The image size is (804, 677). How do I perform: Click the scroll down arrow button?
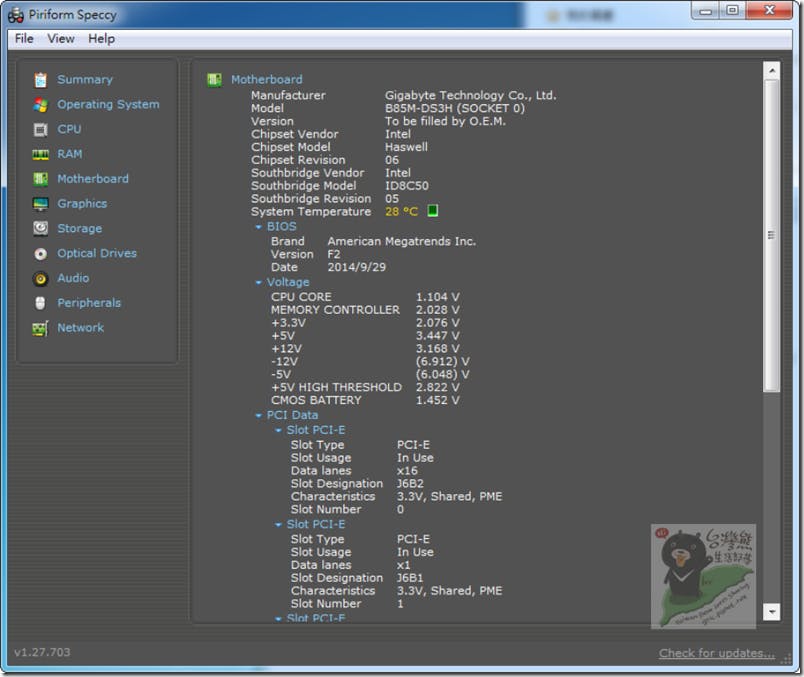[x=772, y=611]
